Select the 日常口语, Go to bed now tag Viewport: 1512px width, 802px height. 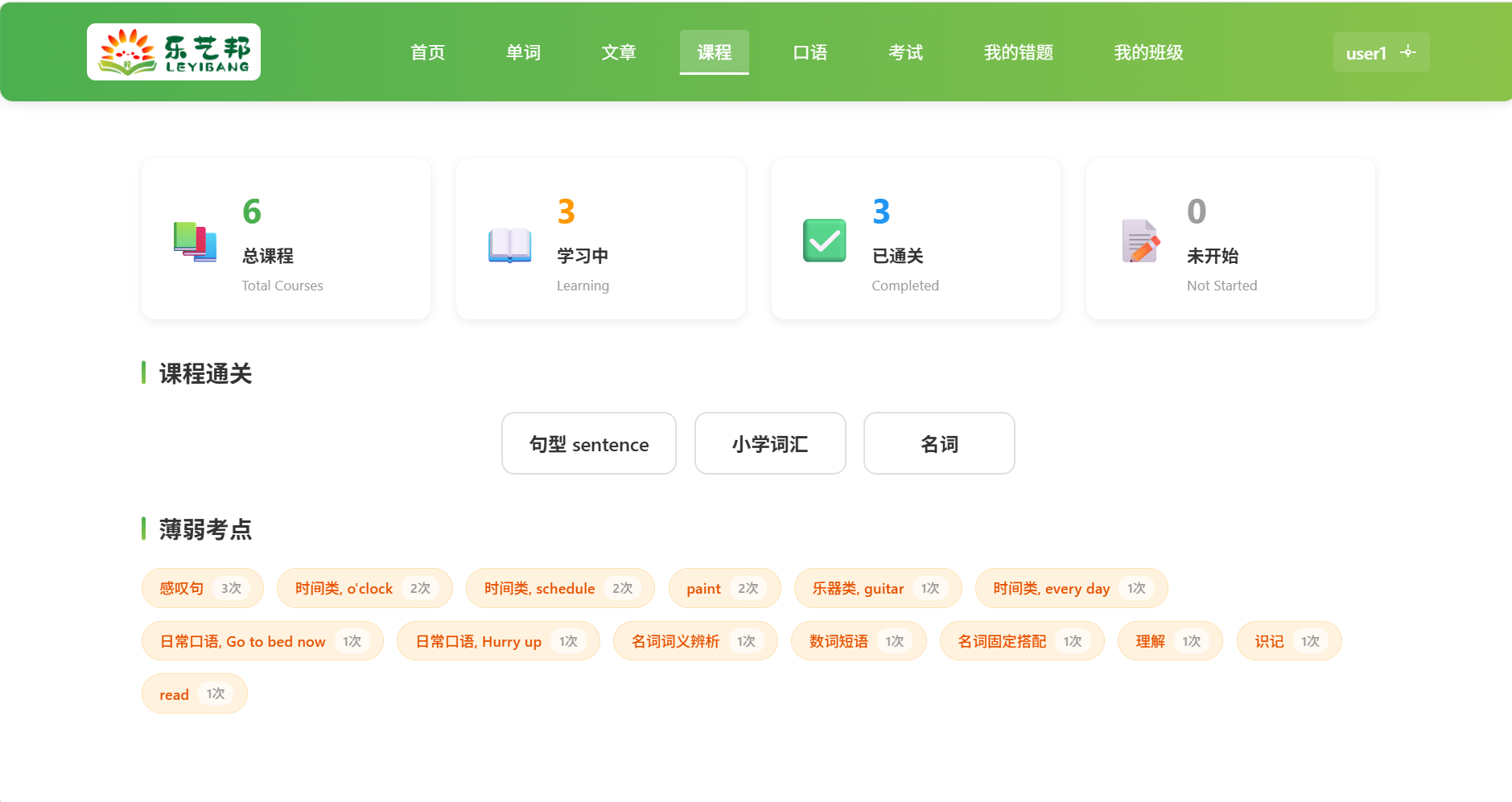262,641
